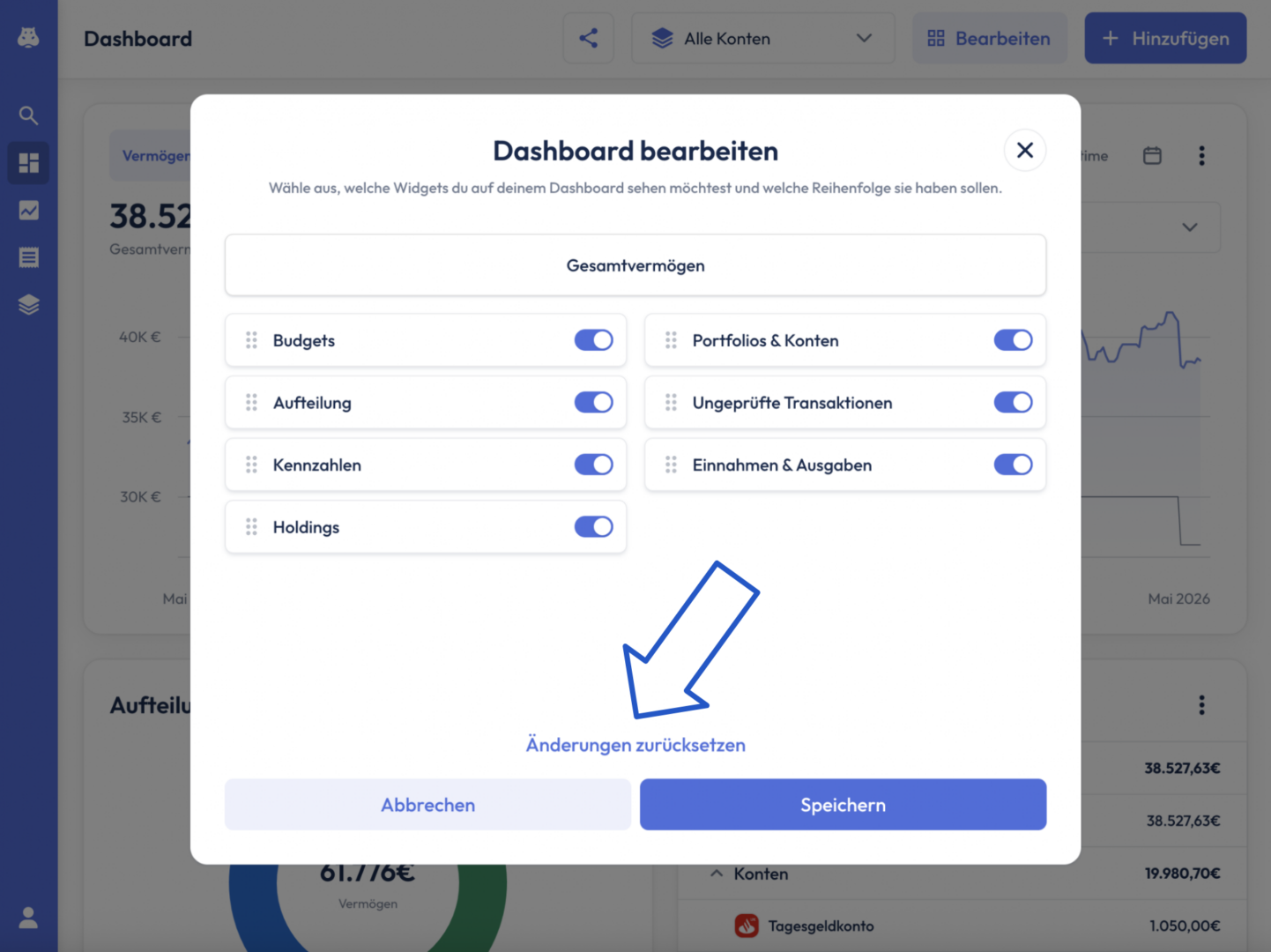Open the layers accounts icon in sidebar

pyautogui.click(x=28, y=305)
